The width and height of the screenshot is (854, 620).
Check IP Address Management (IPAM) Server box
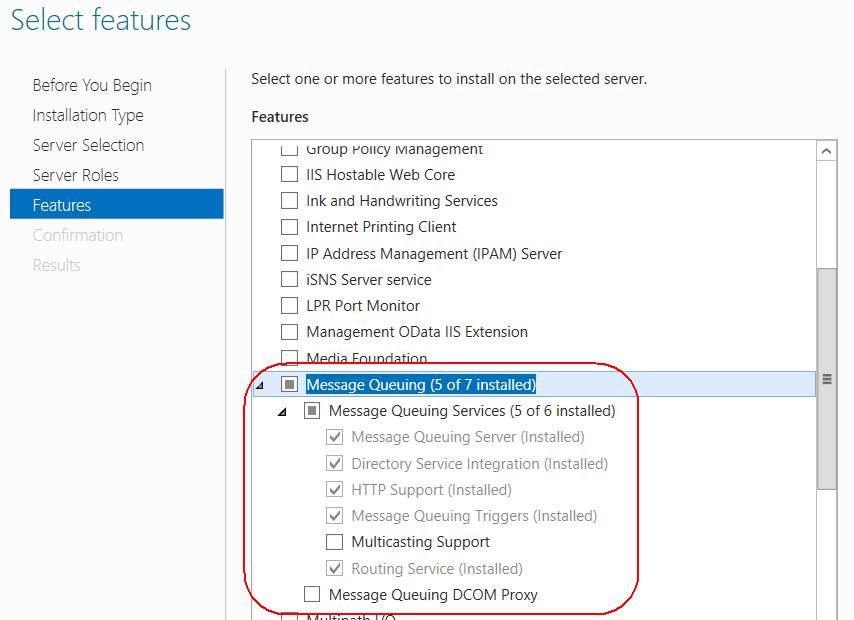coord(289,253)
